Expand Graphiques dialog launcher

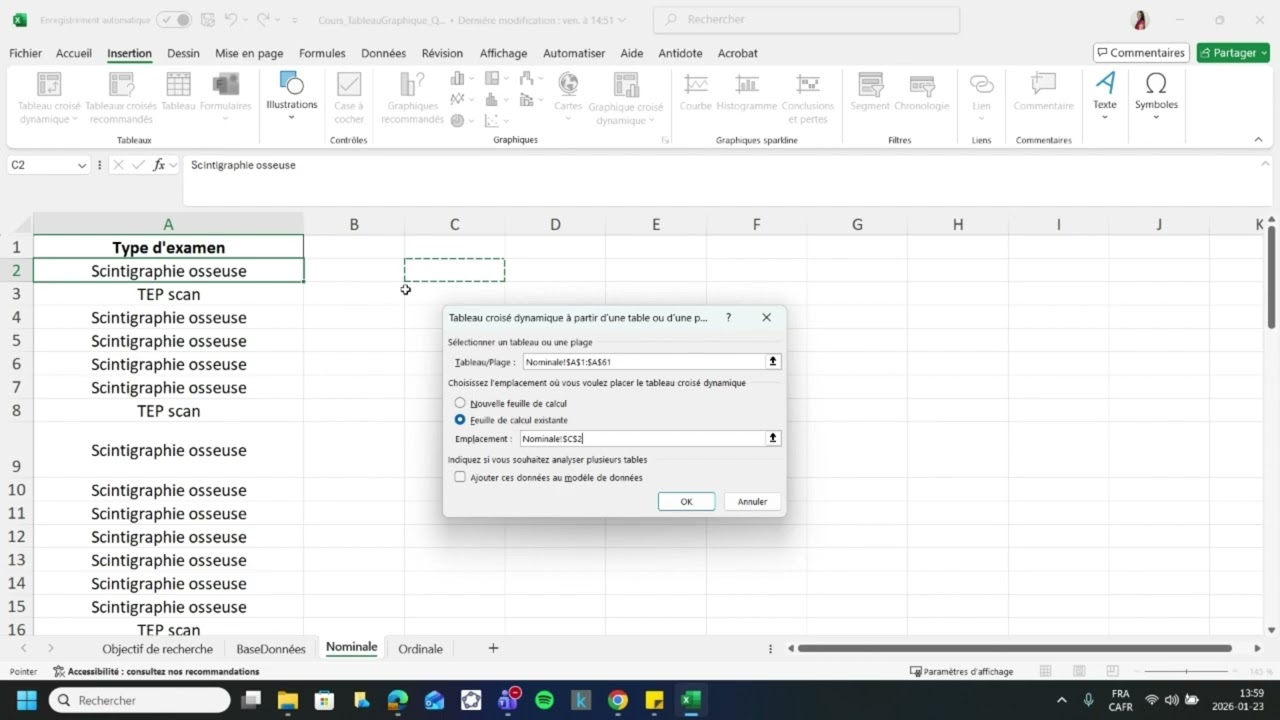[665, 140]
